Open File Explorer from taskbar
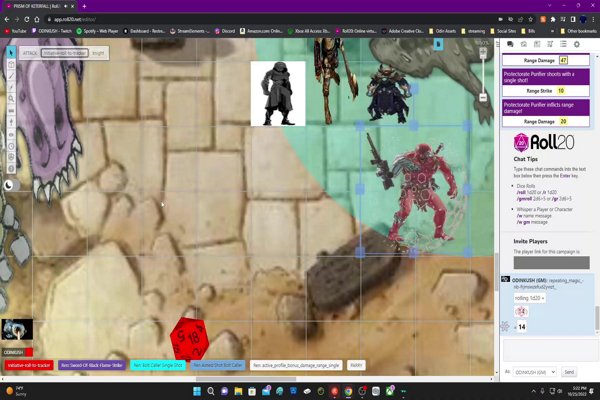Image resolution: width=600 pixels, height=400 pixels. [x=238, y=391]
